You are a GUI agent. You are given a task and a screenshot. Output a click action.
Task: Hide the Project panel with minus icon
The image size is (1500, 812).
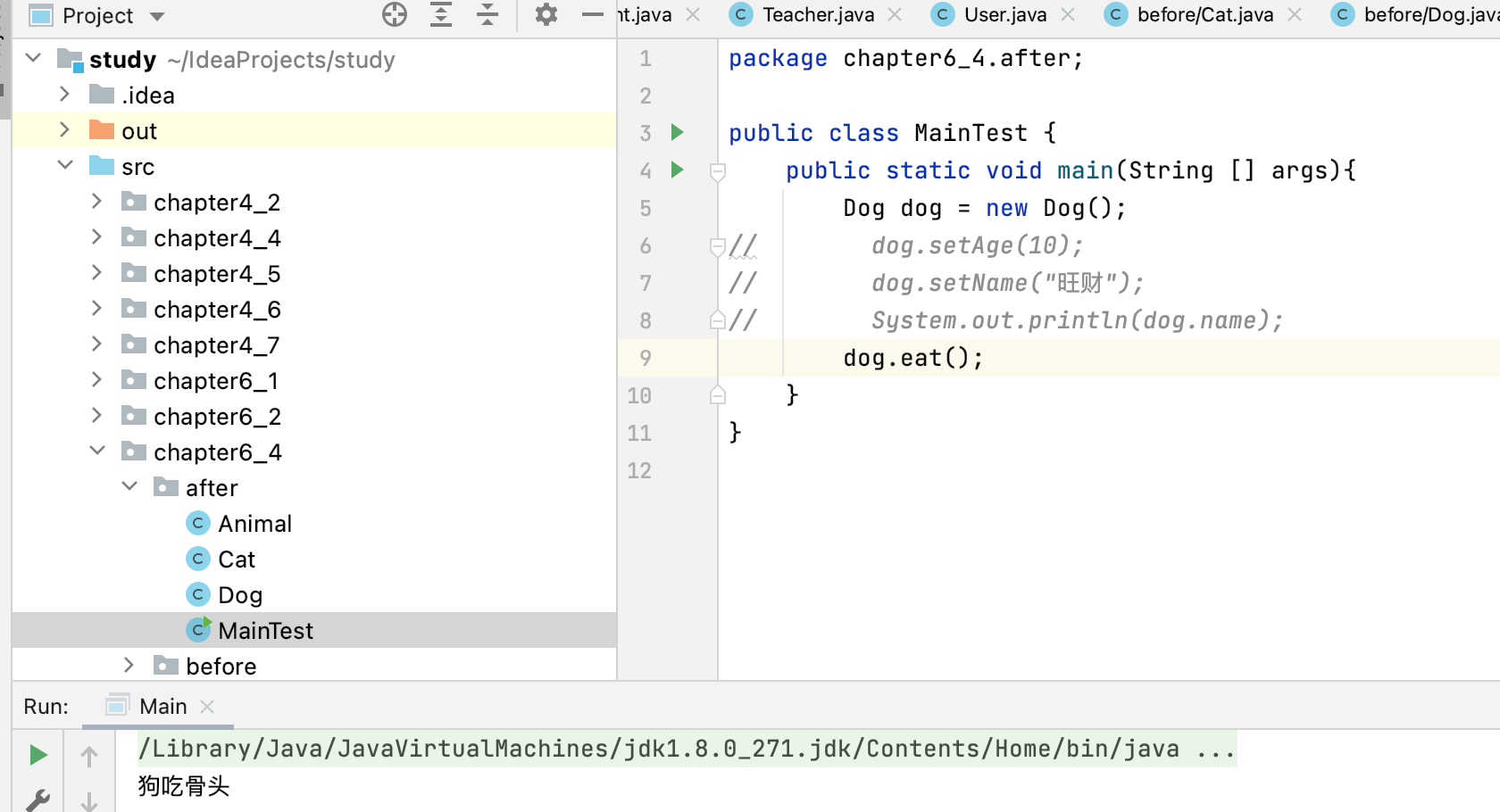(x=593, y=14)
